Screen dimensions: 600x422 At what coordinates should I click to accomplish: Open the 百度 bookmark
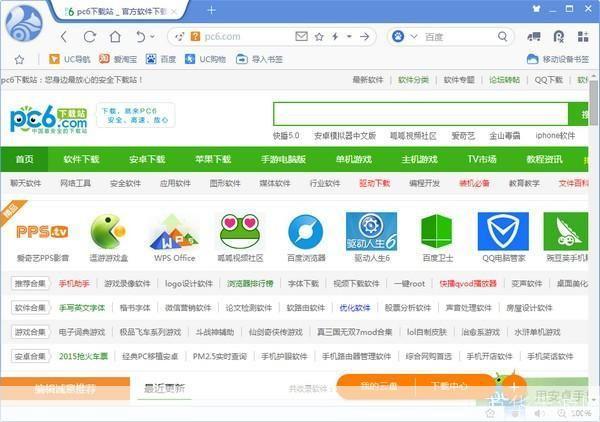pos(161,59)
